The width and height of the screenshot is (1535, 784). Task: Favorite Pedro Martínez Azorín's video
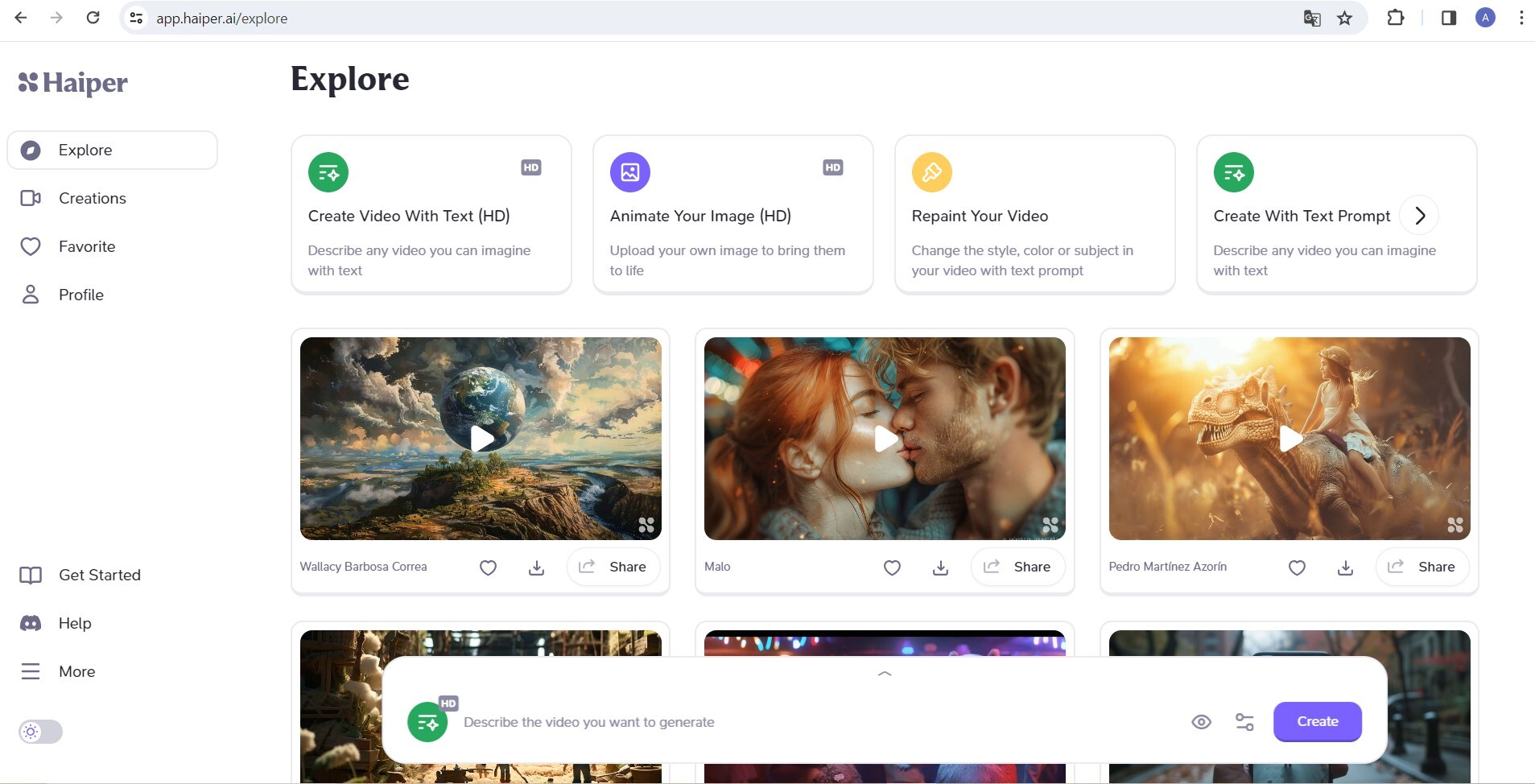point(1297,567)
